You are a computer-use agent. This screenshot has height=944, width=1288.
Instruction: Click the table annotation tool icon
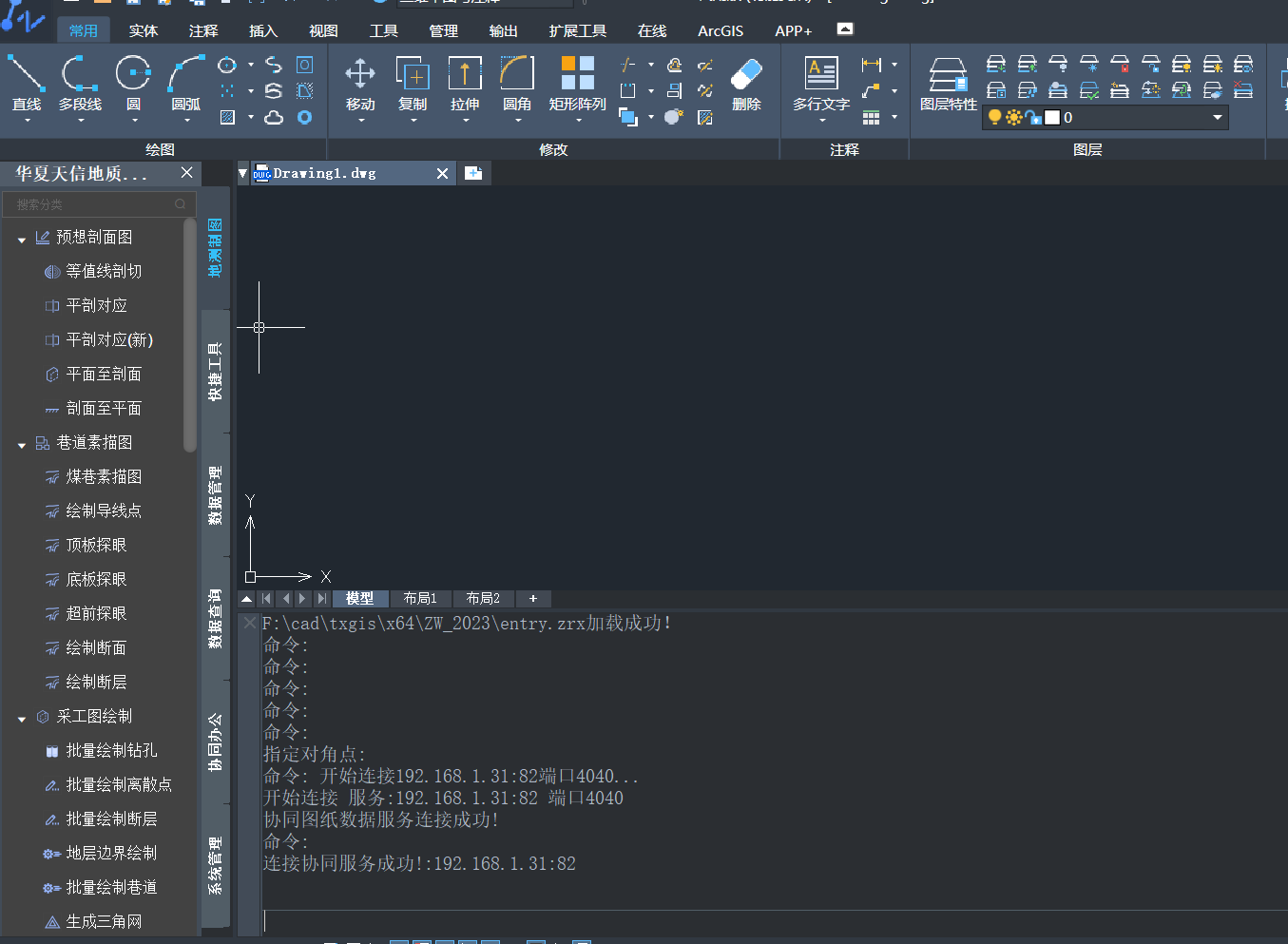(x=871, y=118)
